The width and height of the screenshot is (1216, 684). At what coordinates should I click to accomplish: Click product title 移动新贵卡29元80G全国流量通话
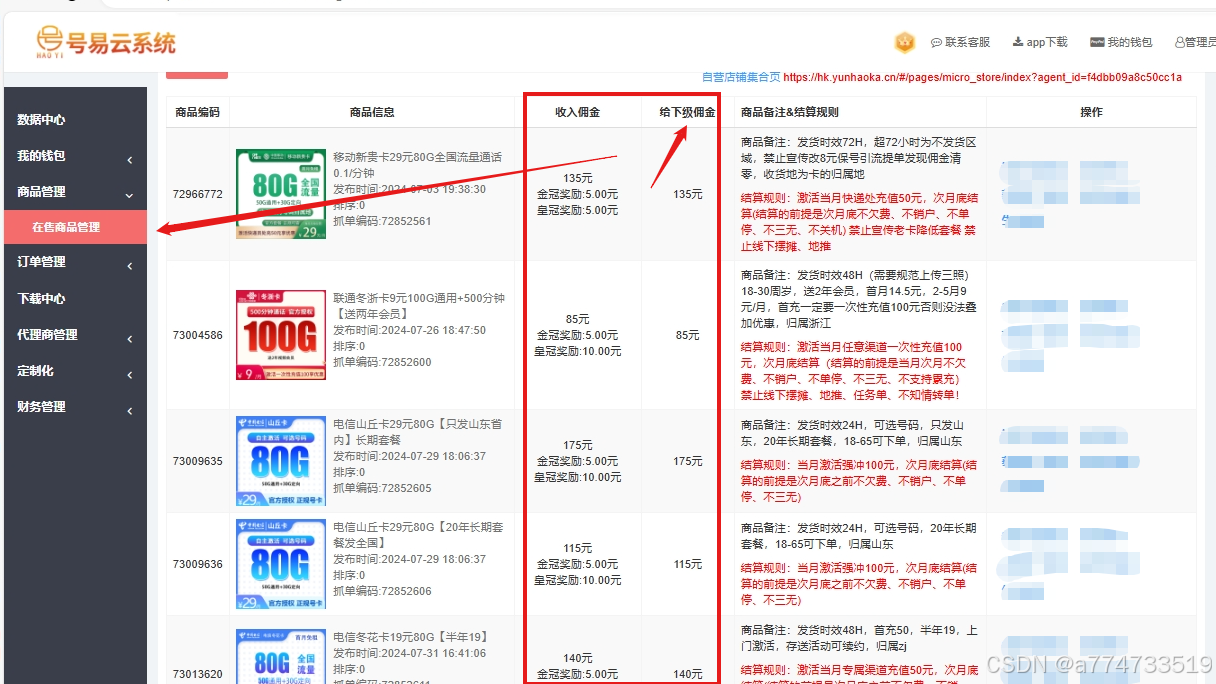417,165
